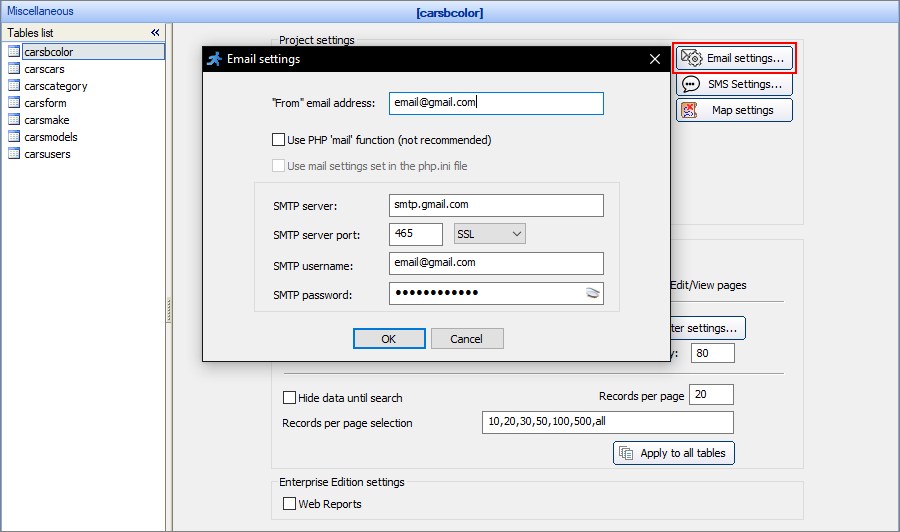
Task: Enable Web Reports checkbox
Action: coord(289,504)
